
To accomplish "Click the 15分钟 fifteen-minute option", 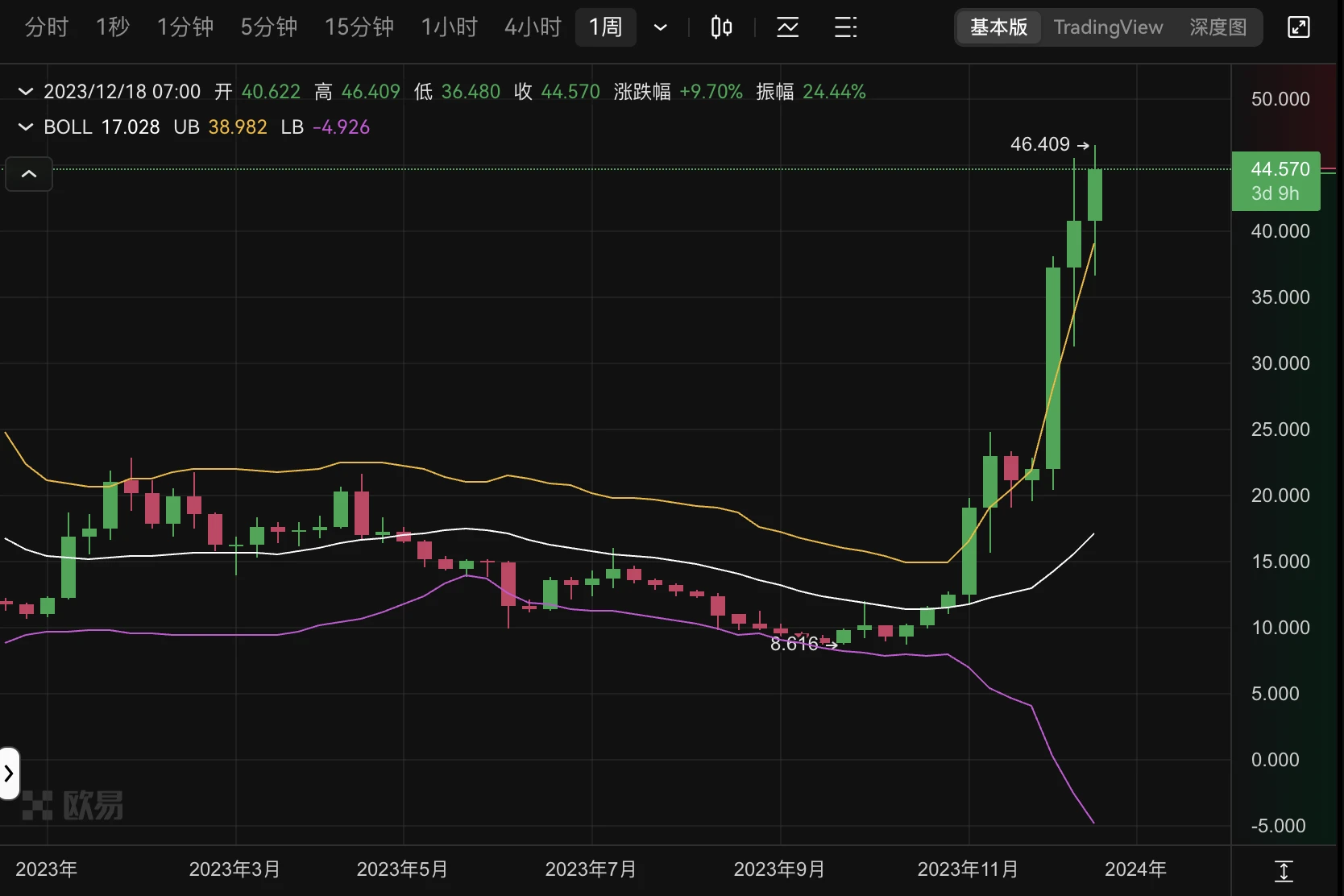I will tap(358, 27).
